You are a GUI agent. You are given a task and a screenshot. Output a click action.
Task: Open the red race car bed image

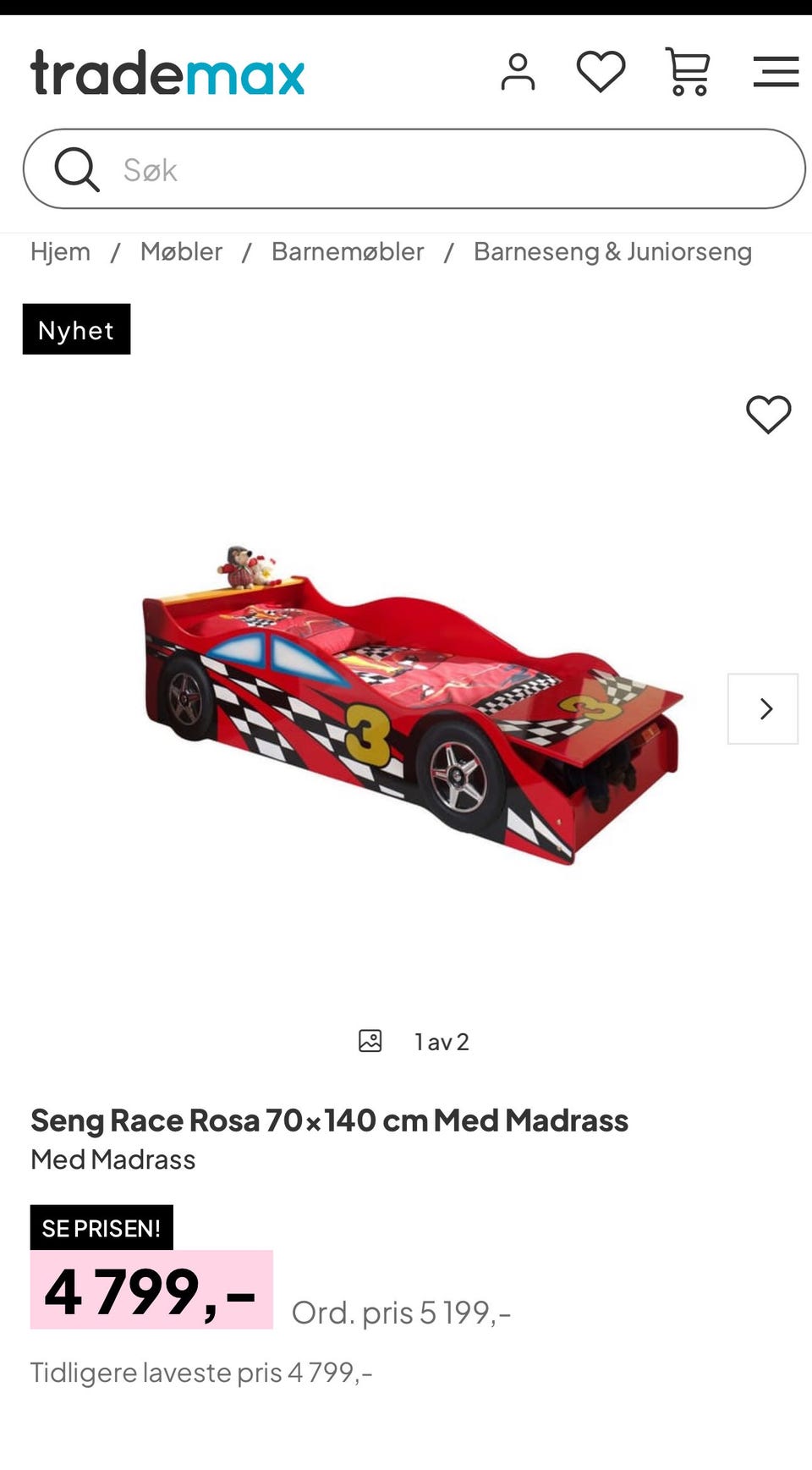tap(412, 704)
